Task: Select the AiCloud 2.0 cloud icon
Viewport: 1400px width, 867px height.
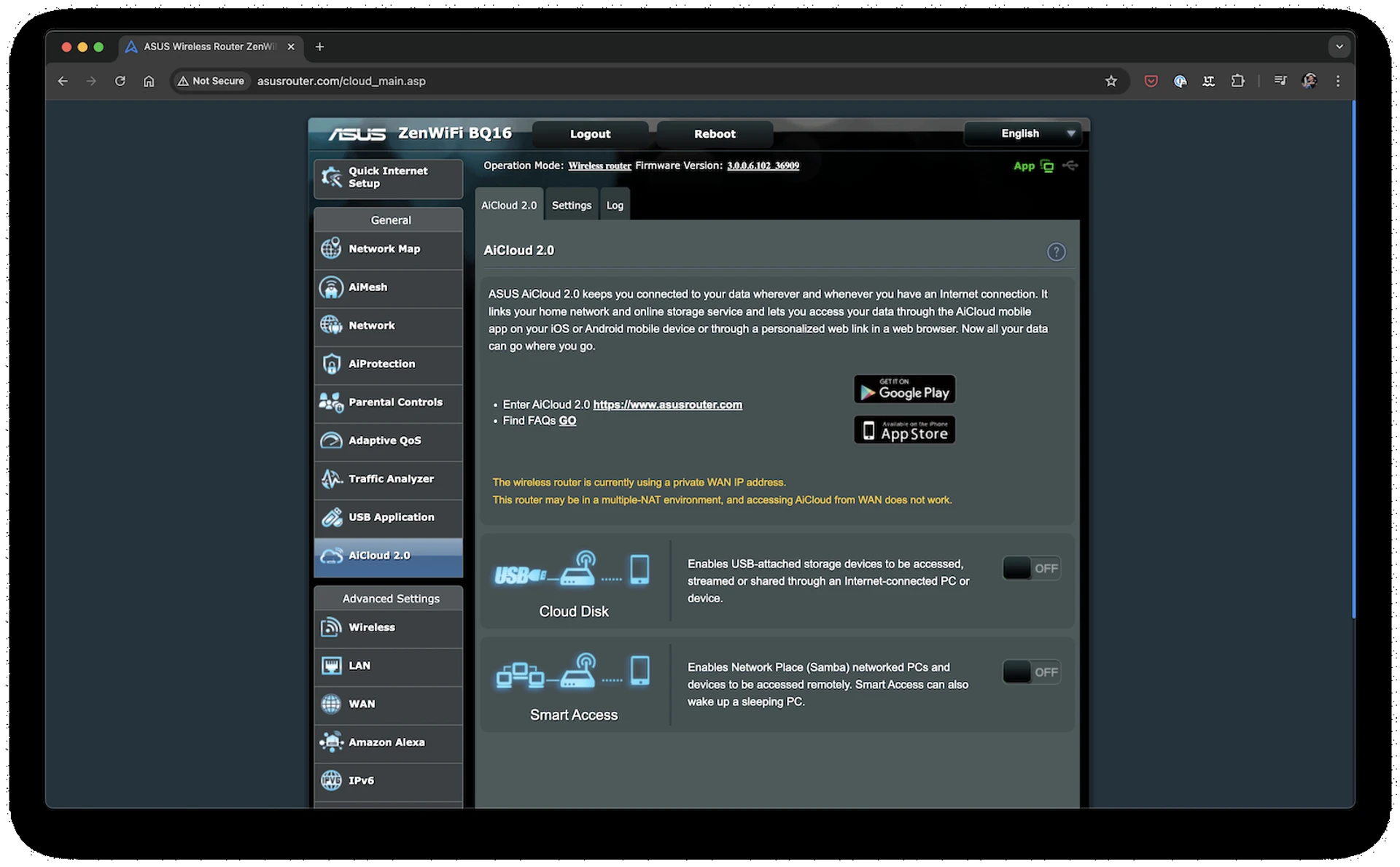Action: click(x=331, y=556)
